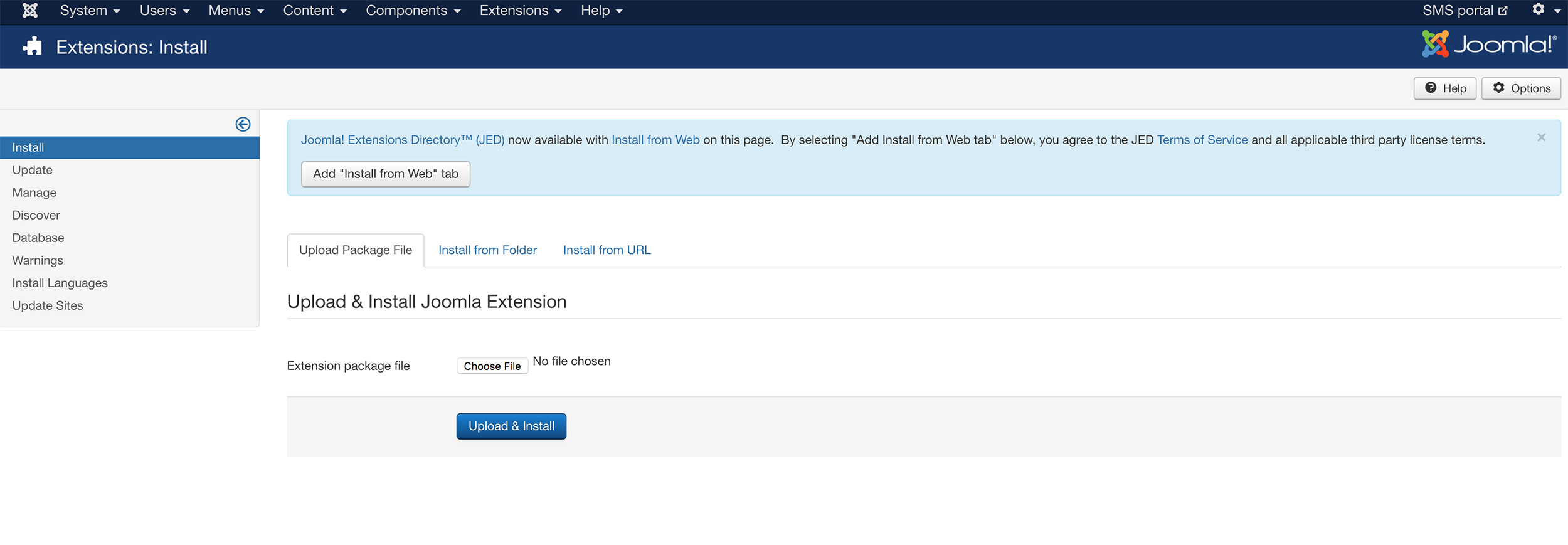Switch to Install from URL tab
Viewport: 1568px width, 545px height.
tap(607, 250)
